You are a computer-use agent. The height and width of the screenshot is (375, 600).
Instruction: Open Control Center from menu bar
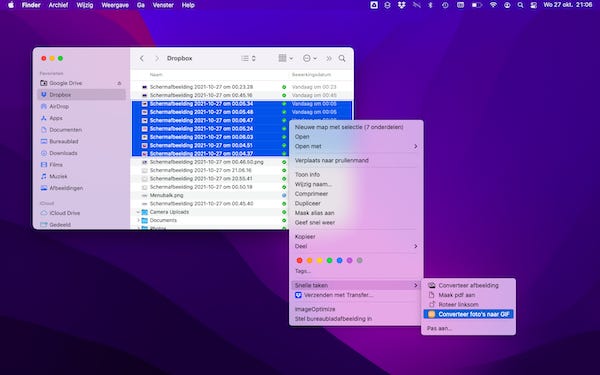(533, 5)
